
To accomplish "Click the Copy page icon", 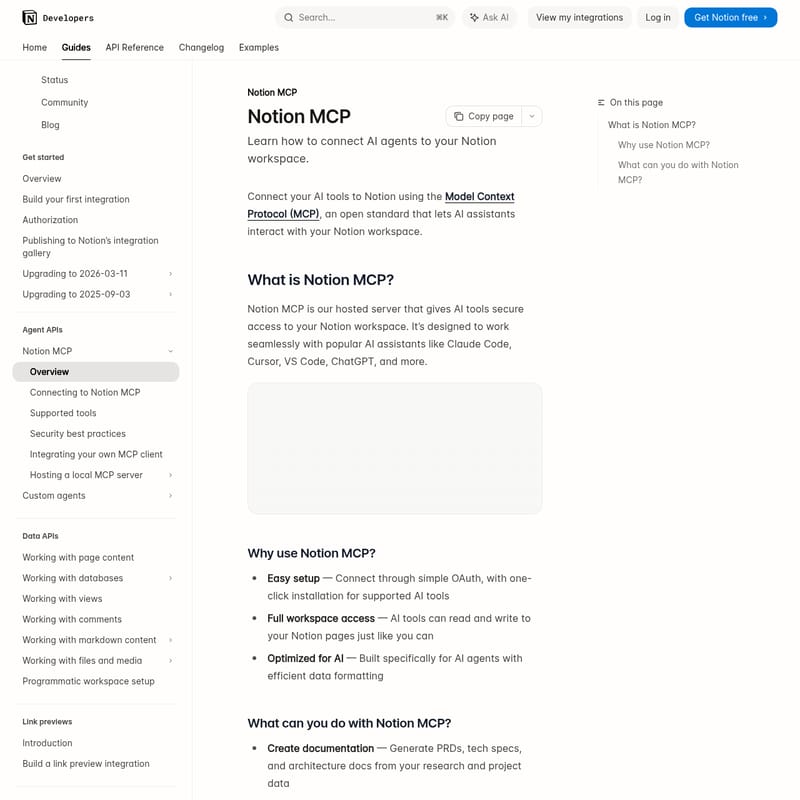I will pos(459,116).
